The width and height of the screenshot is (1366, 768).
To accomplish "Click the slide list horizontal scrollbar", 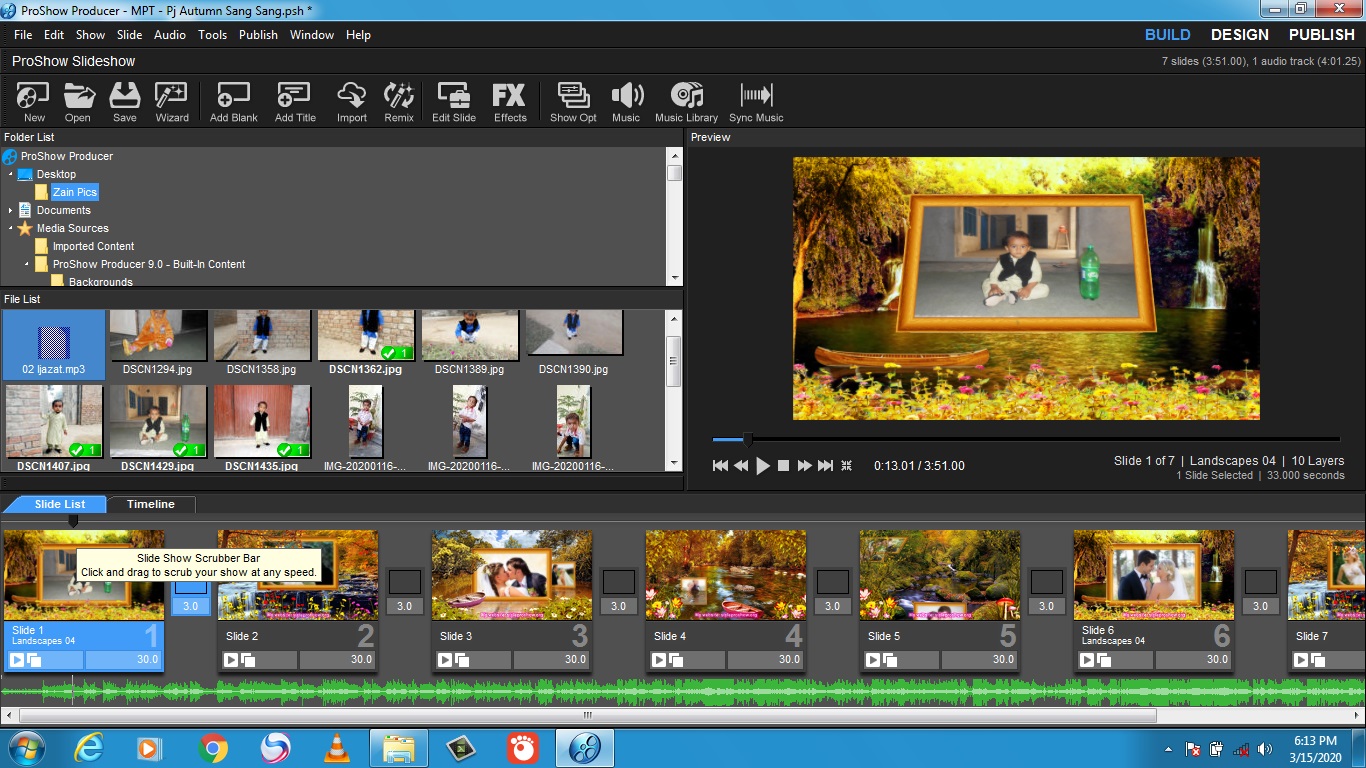I will (587, 715).
